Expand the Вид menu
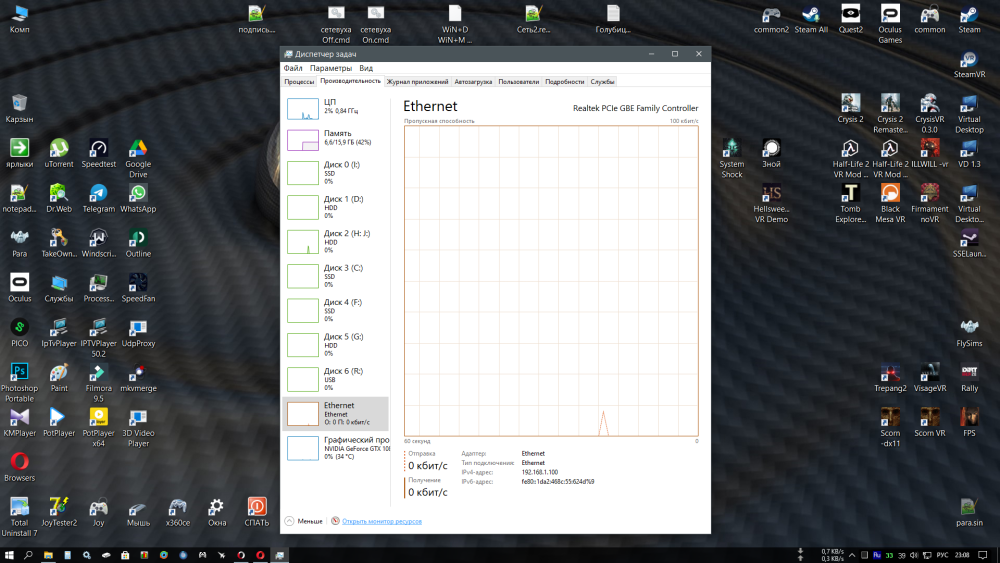This screenshot has width=1000, height=563. coord(366,68)
